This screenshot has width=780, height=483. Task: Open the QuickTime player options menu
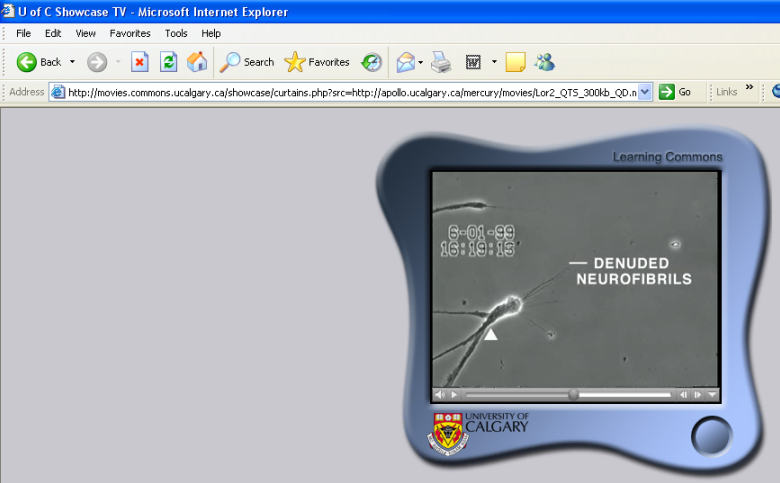[x=712, y=395]
